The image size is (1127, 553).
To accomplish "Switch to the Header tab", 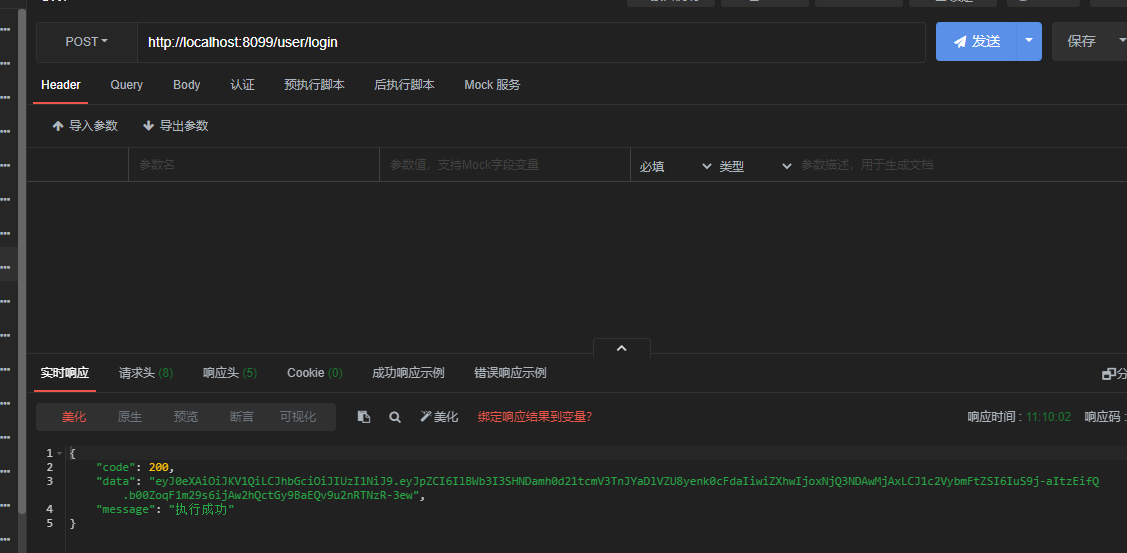I will 60,85.
